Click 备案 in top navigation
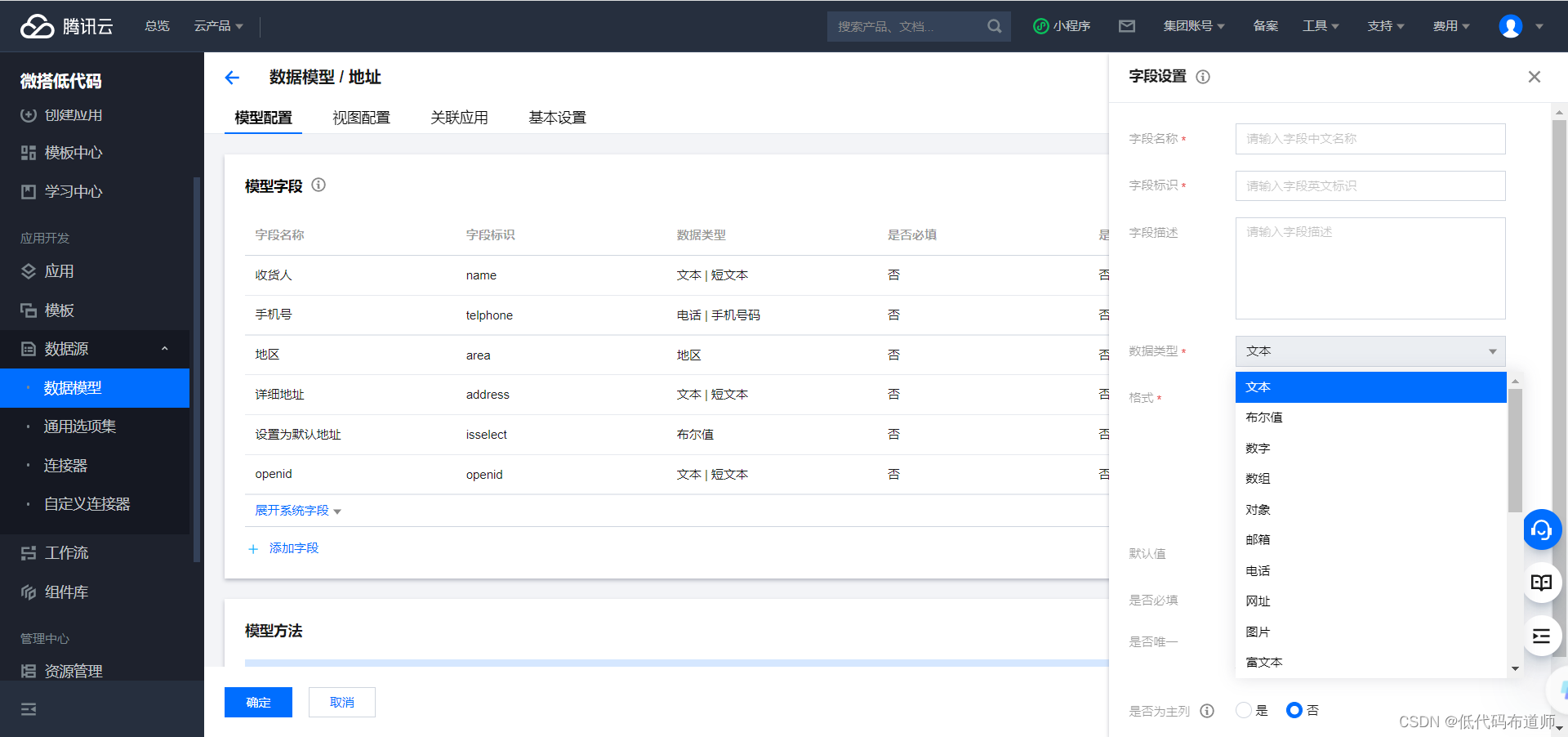Viewport: 1568px width, 737px height. [1266, 26]
